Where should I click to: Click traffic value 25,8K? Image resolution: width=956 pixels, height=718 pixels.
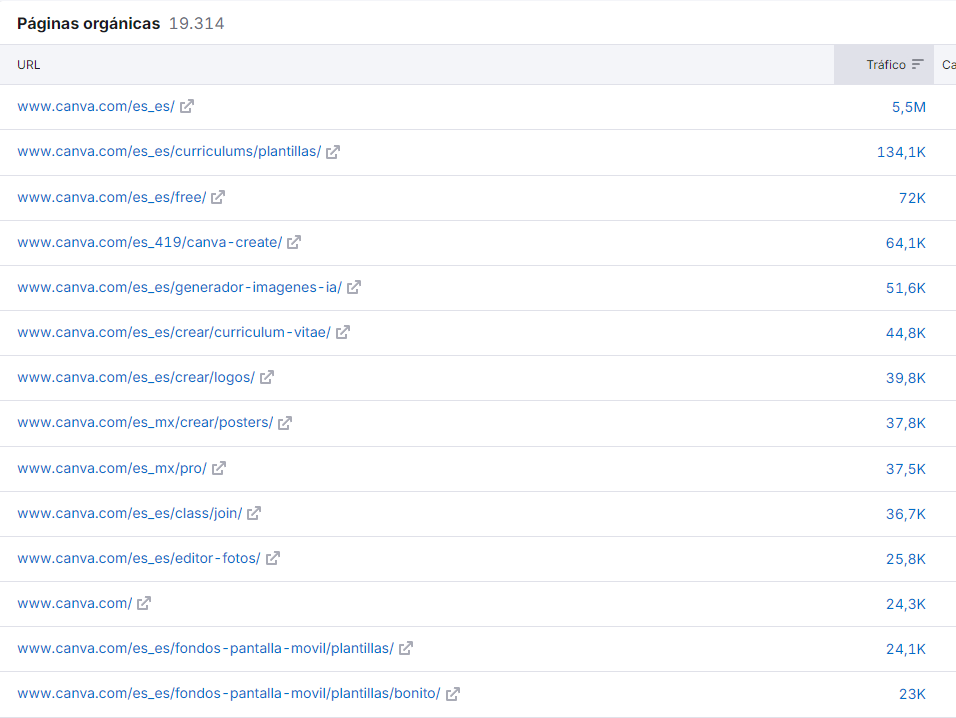(905, 560)
